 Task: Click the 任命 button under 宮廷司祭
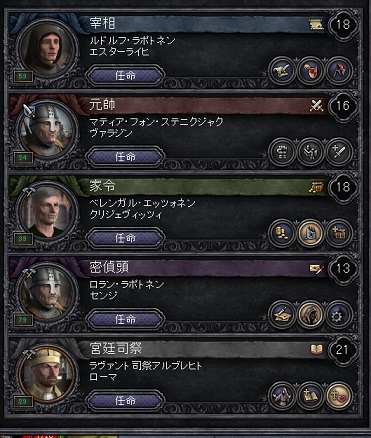(x=125, y=401)
